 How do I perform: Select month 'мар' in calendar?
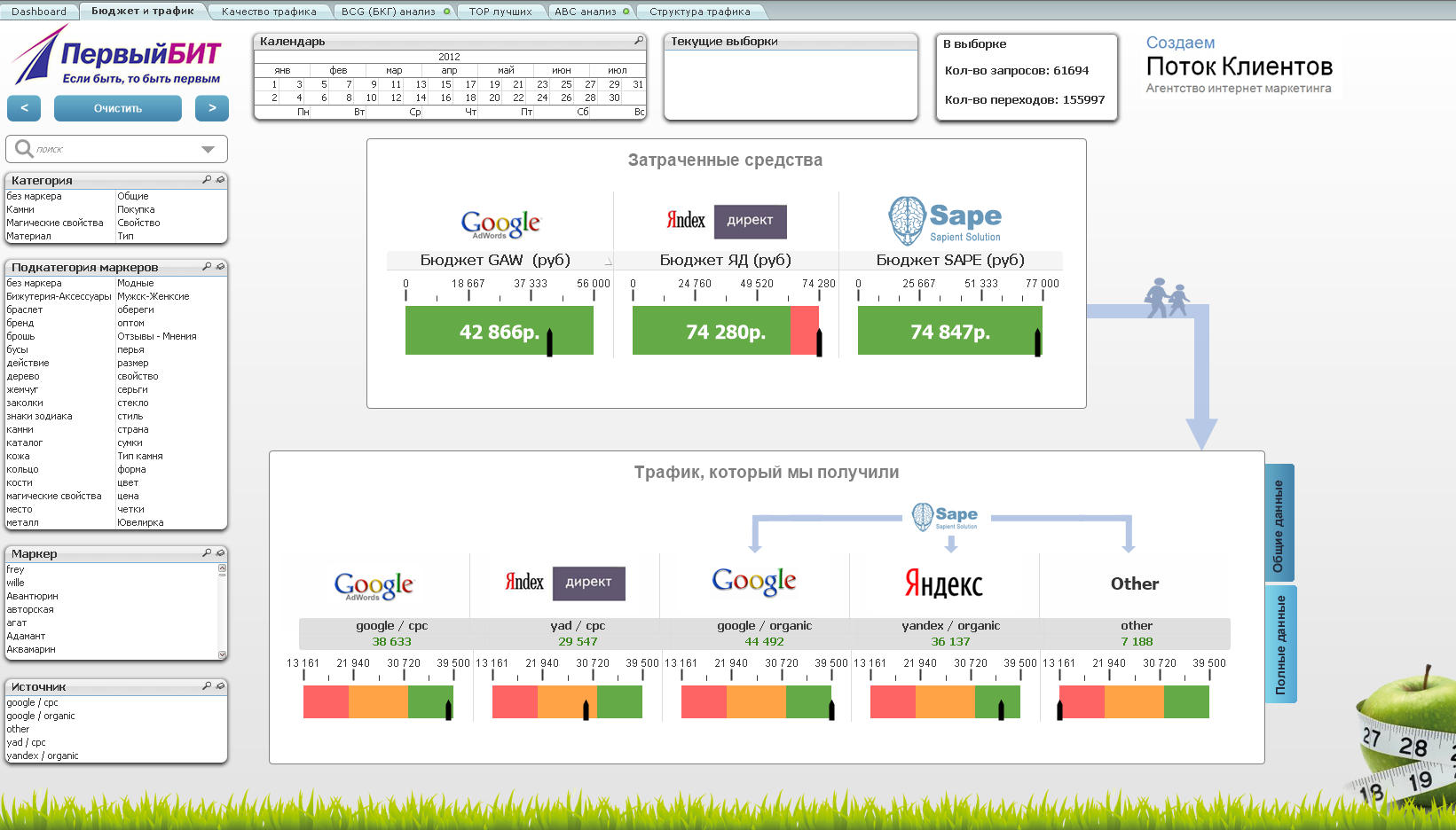[x=394, y=70]
